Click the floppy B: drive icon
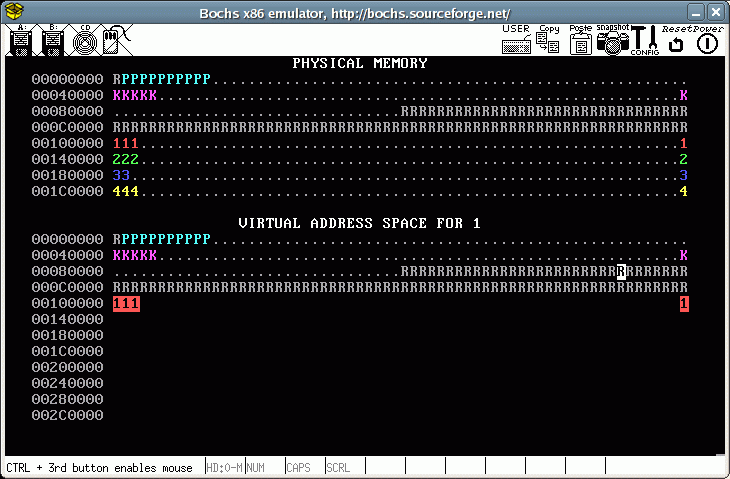This screenshot has width=730, height=479. click(x=53, y=40)
